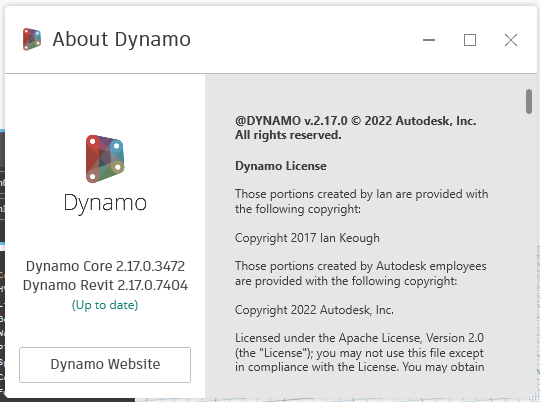This screenshot has width=540, height=402.
Task: Click the "About Dynamo" title bar text
Action: [122, 39]
